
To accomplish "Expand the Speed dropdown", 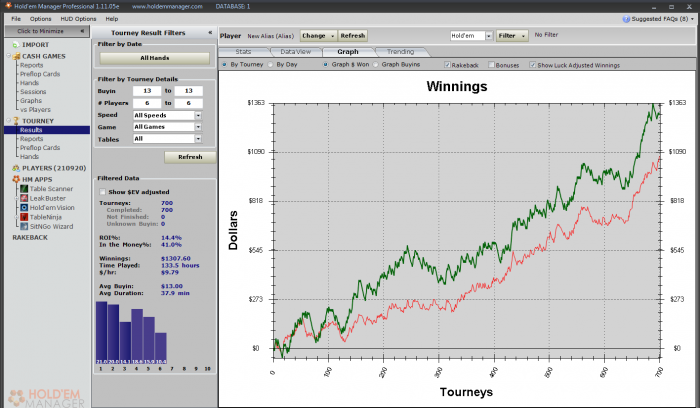I will pyautogui.click(x=198, y=115).
